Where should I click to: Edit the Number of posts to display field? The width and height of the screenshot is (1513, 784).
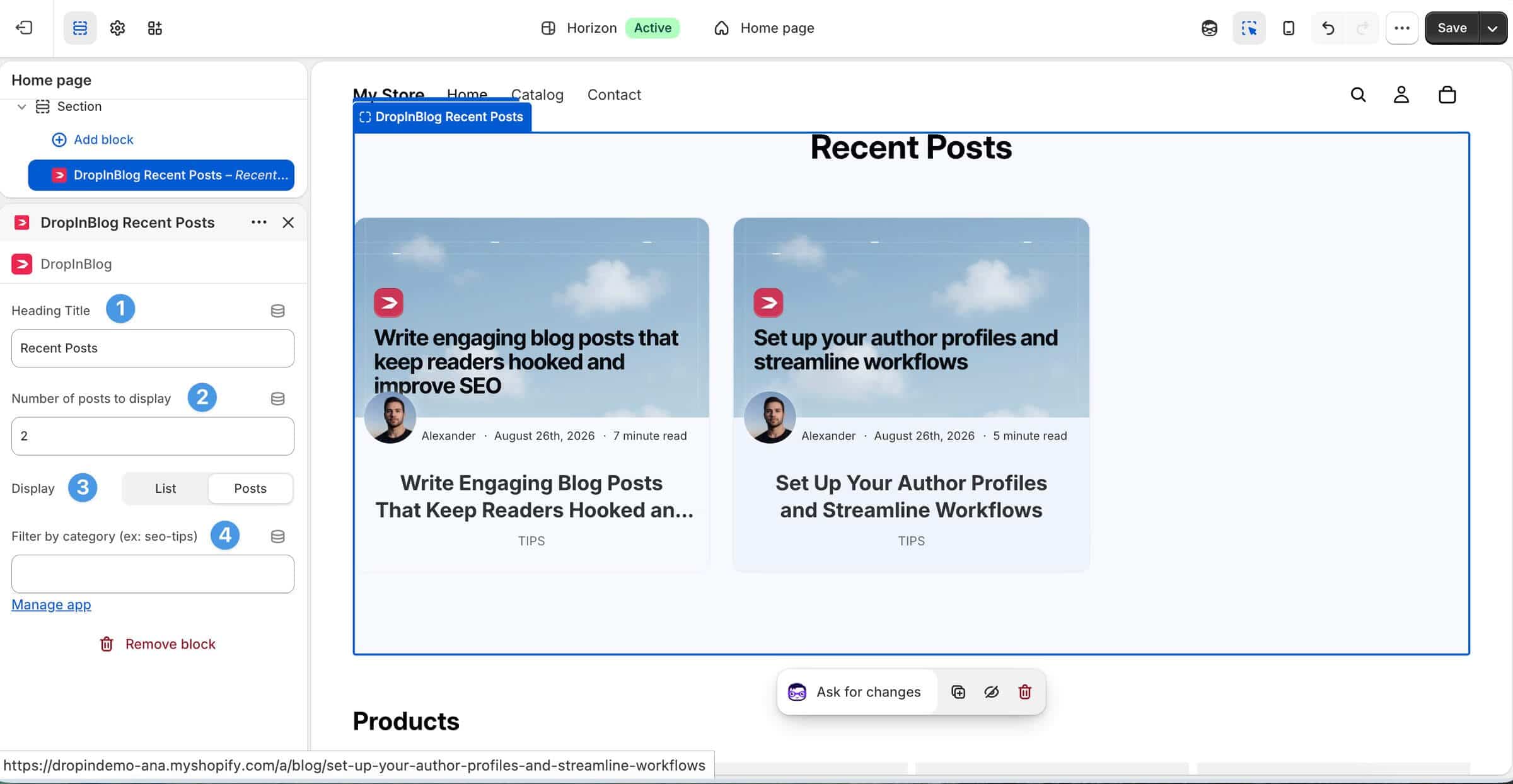click(x=153, y=435)
